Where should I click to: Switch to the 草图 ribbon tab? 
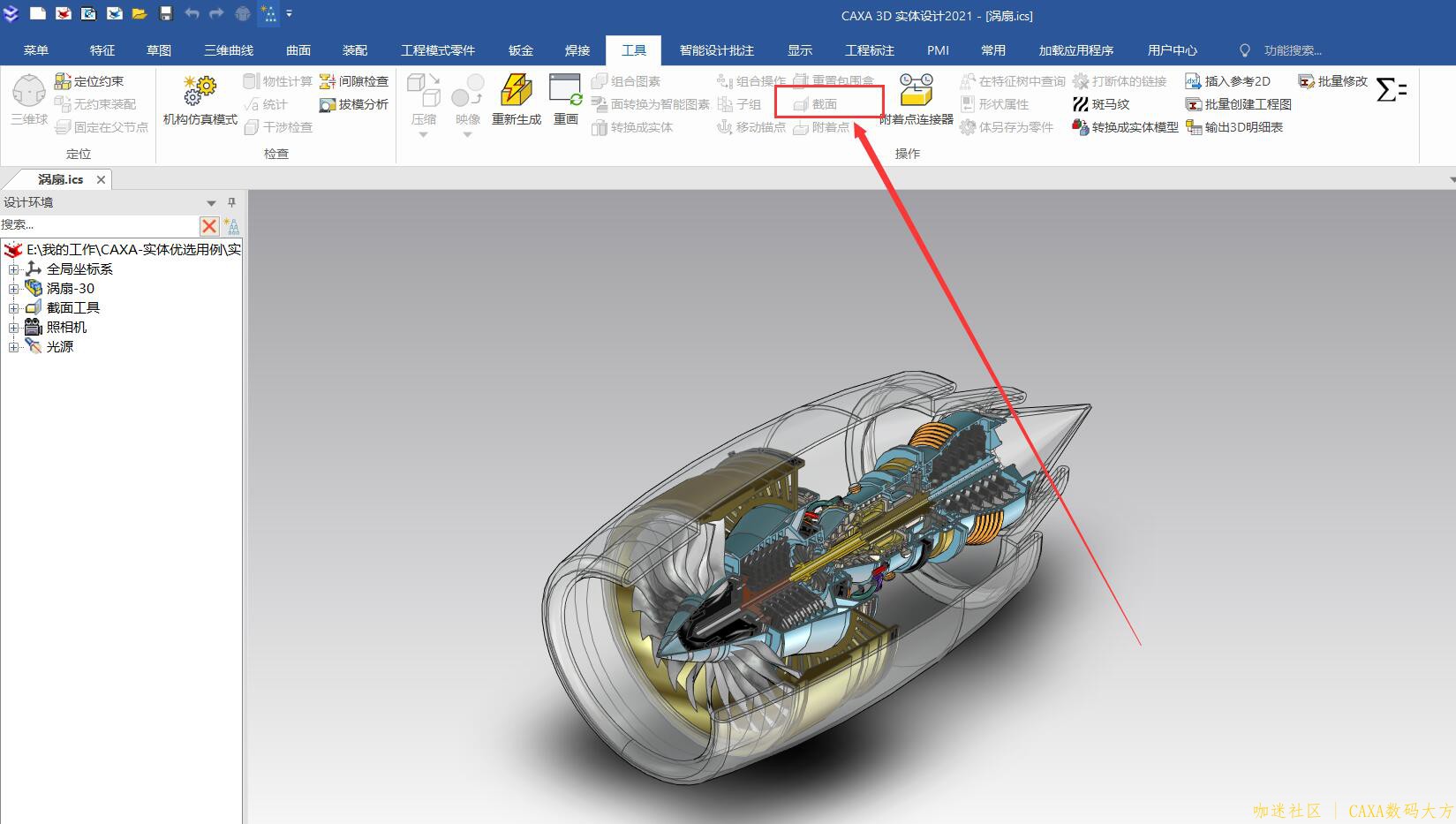click(159, 50)
